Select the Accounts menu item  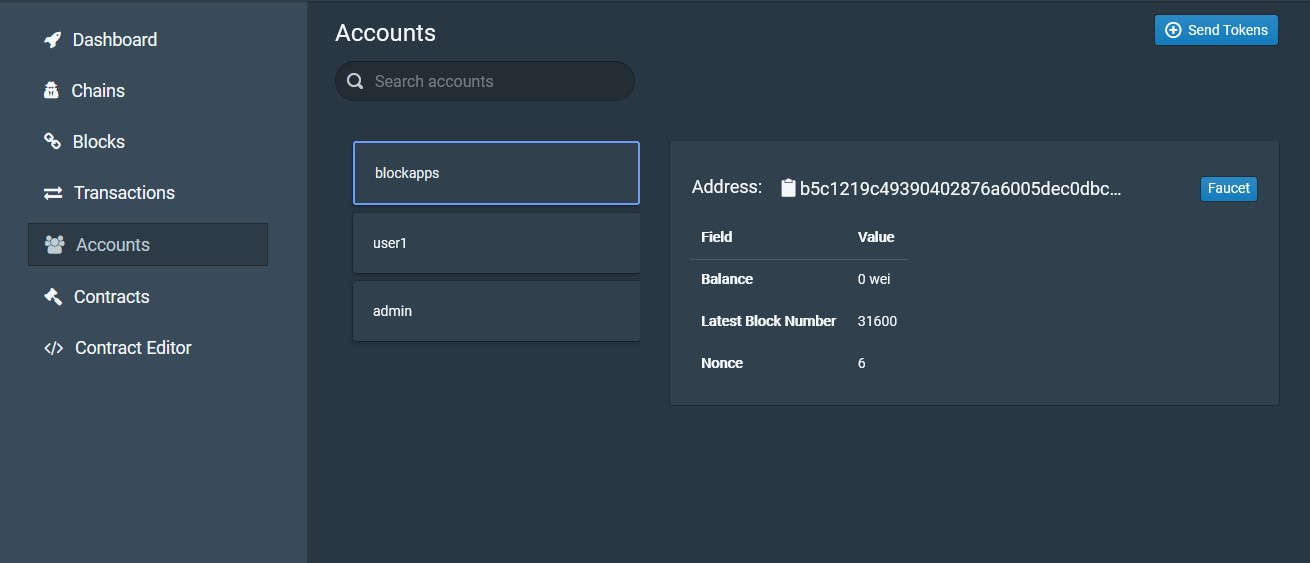148,244
